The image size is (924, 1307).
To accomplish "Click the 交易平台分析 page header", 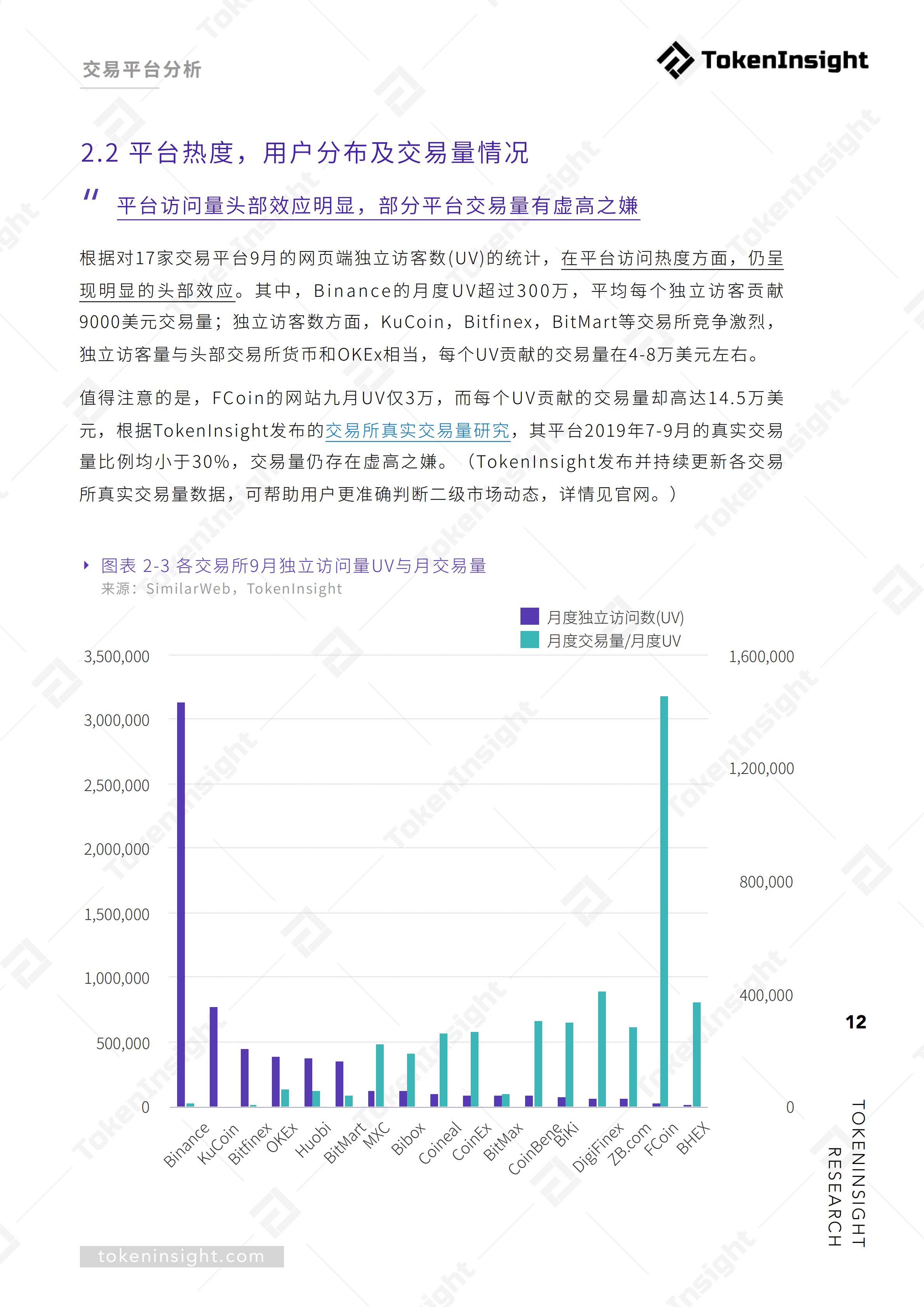I will pos(142,70).
